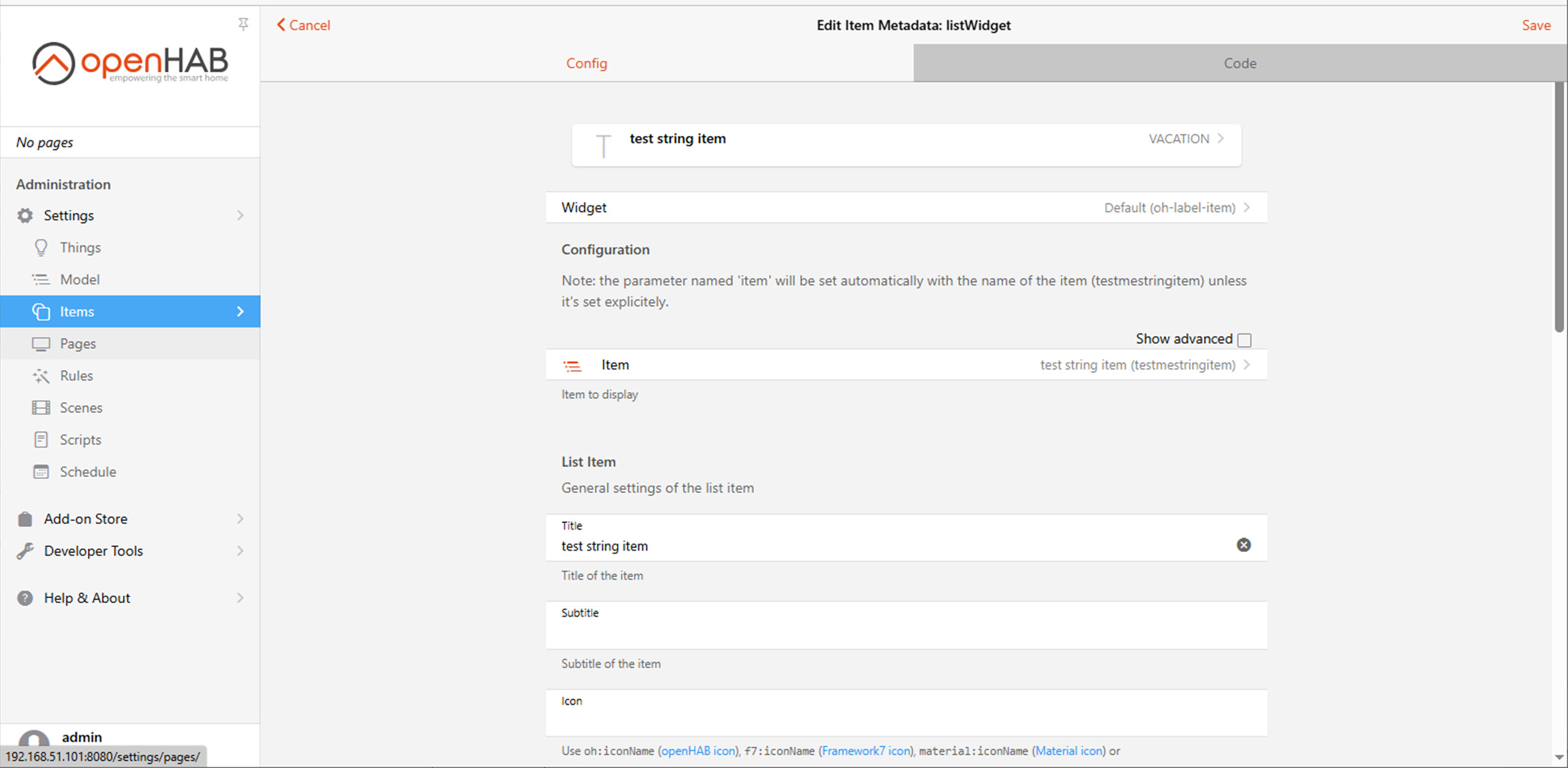Image resolution: width=1568 pixels, height=768 pixels.
Task: Open Schedule via its calendar icon
Action: pyautogui.click(x=41, y=471)
